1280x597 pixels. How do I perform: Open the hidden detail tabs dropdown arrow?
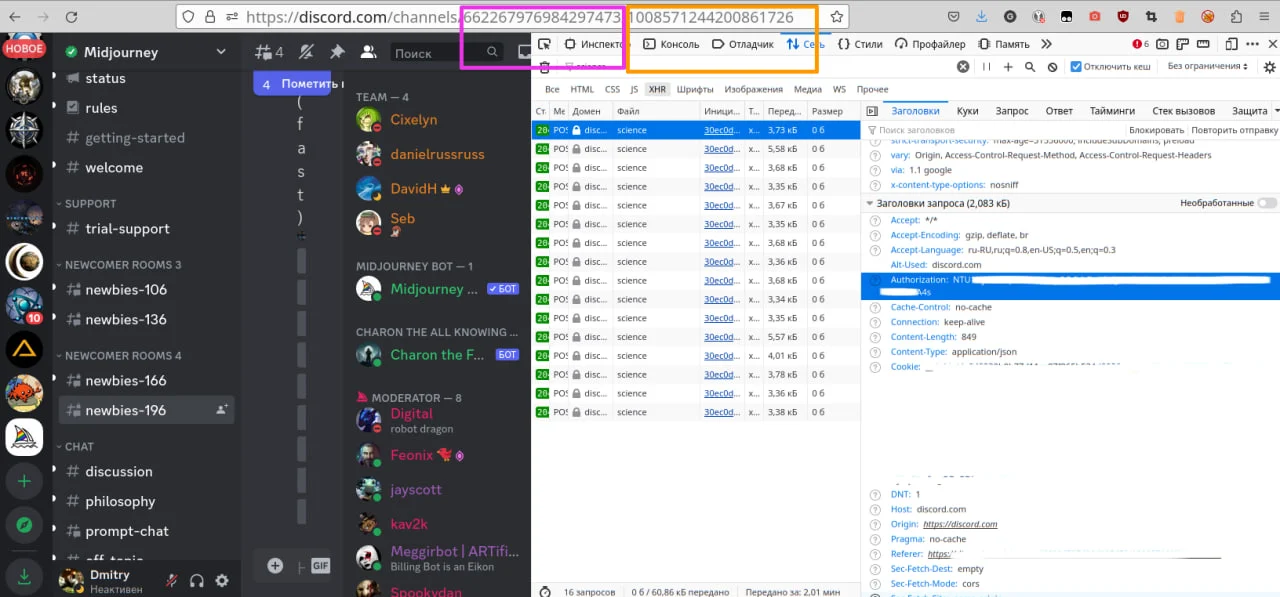(x=1275, y=111)
